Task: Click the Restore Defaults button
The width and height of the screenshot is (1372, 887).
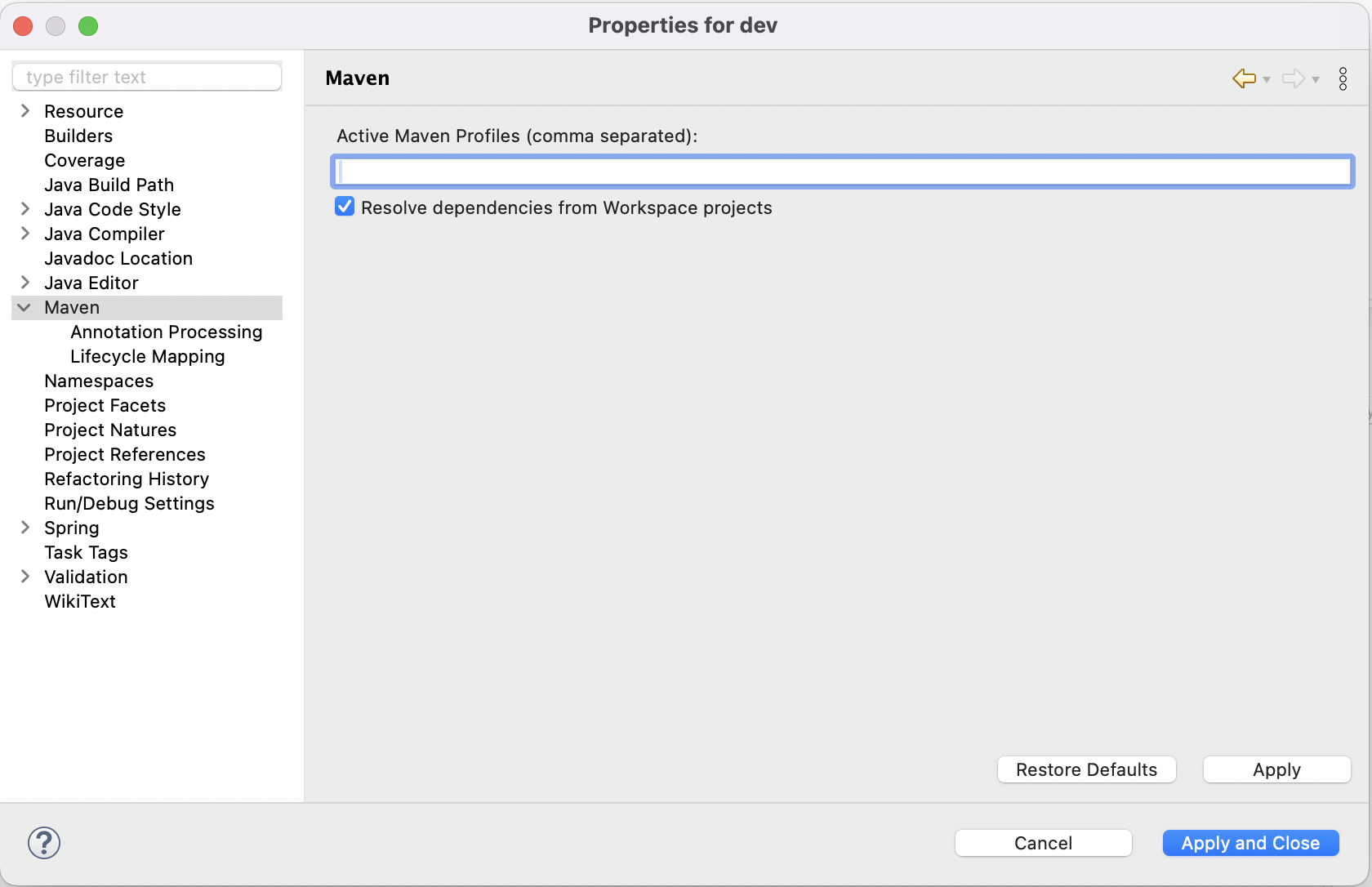Action: (x=1087, y=769)
